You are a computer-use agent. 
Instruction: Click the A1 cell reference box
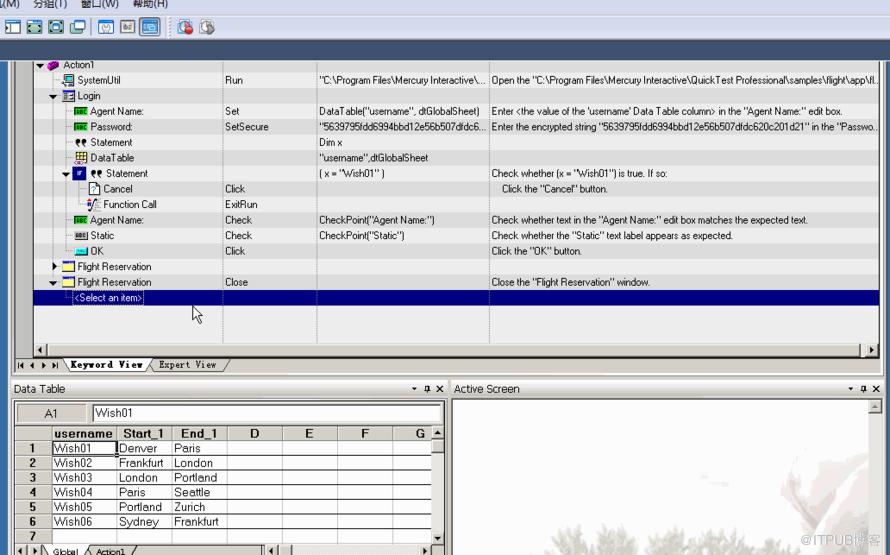pos(51,413)
